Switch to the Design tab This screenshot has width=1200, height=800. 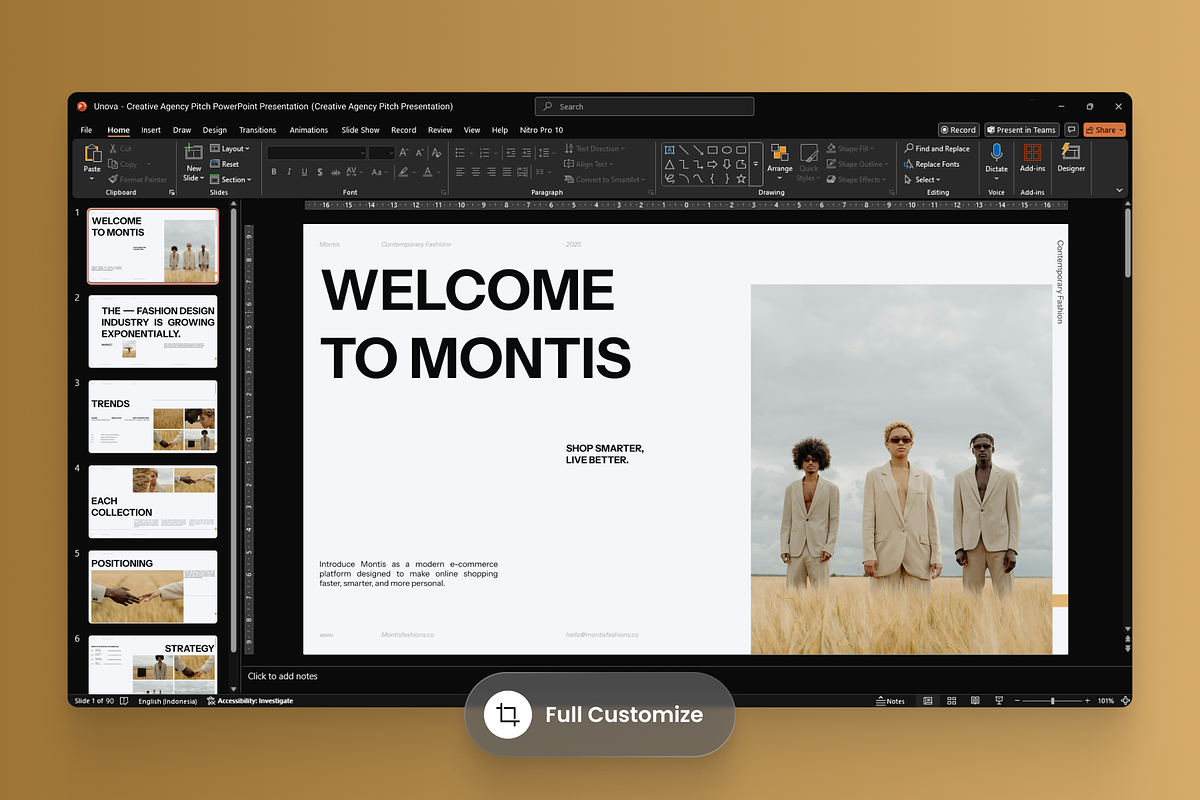[214, 130]
